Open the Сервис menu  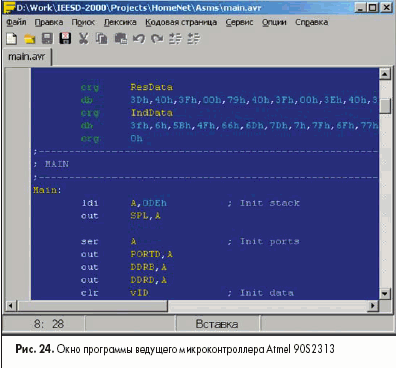coord(239,22)
